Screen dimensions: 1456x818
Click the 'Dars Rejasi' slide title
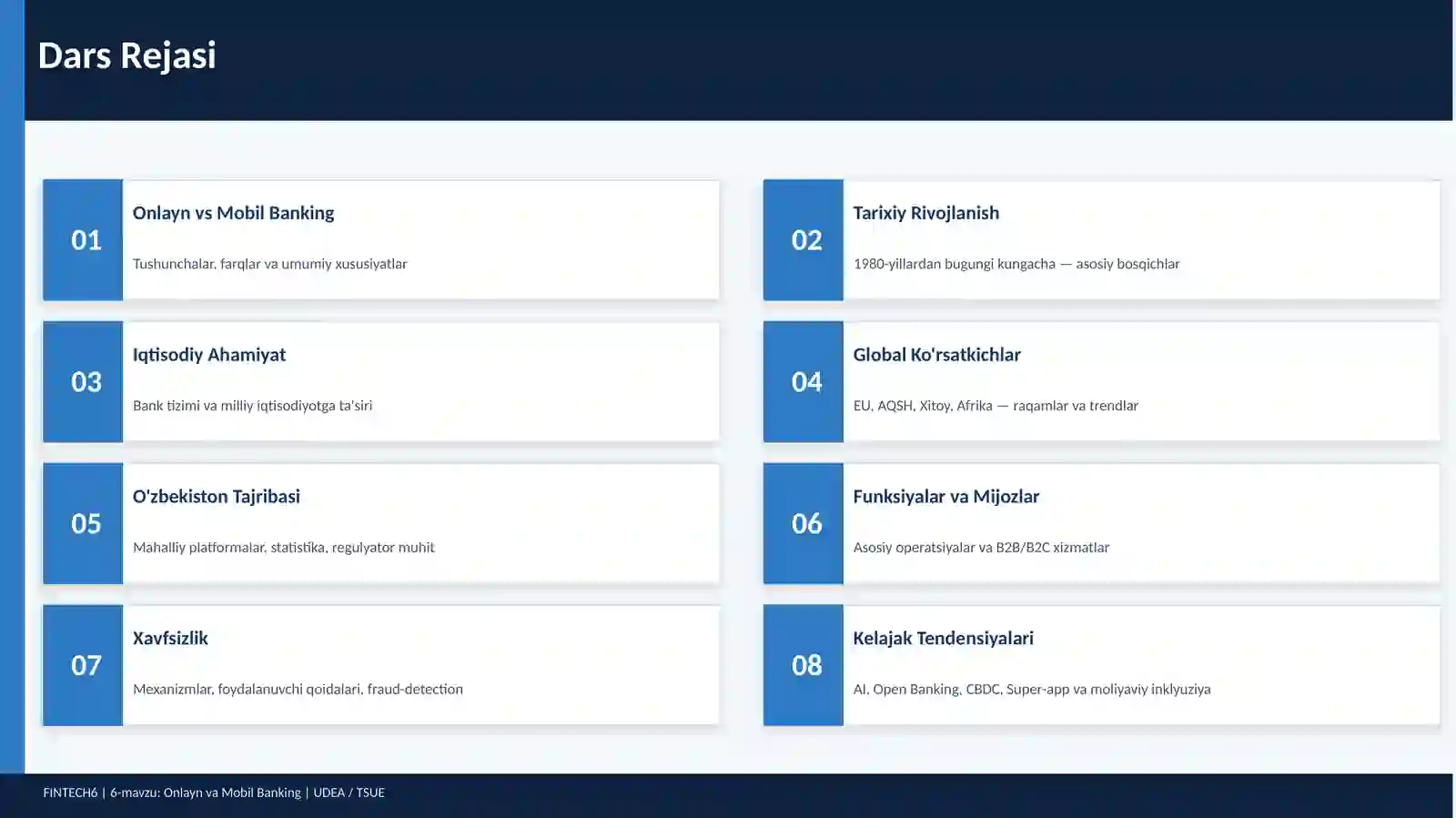127,56
